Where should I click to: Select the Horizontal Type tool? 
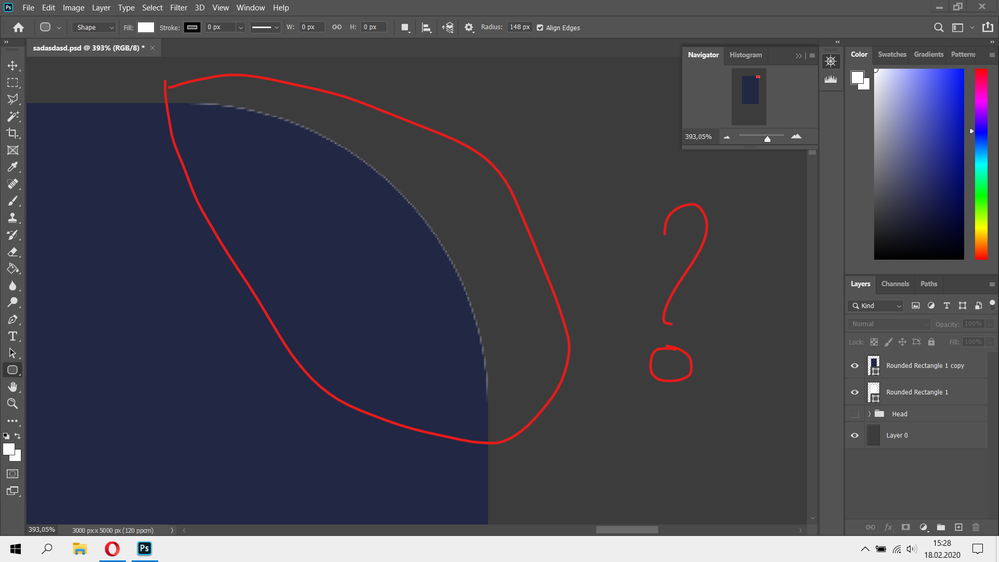point(13,336)
